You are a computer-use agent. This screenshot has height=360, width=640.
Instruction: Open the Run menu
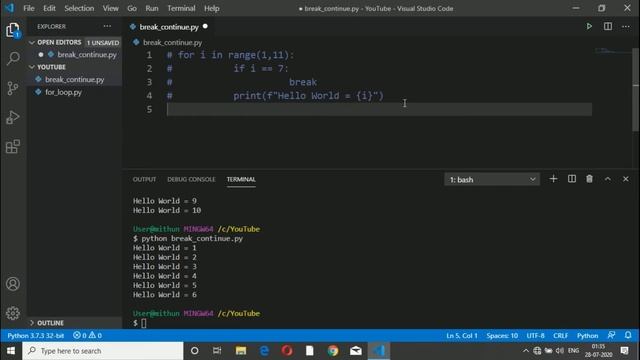152,8
